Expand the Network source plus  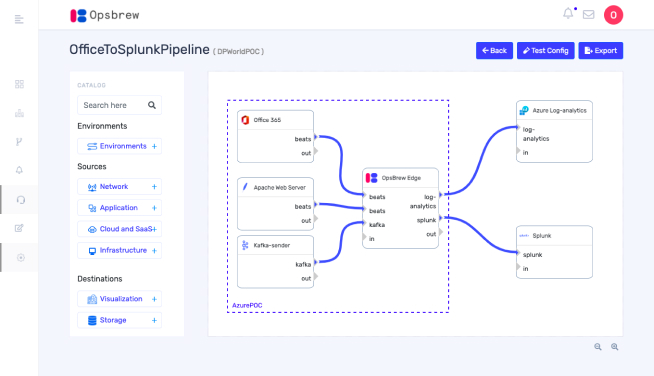click(154, 187)
